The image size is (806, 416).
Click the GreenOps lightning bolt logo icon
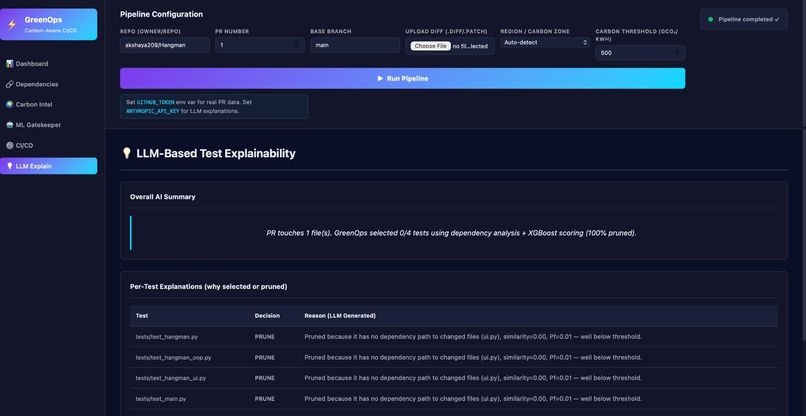(x=12, y=24)
